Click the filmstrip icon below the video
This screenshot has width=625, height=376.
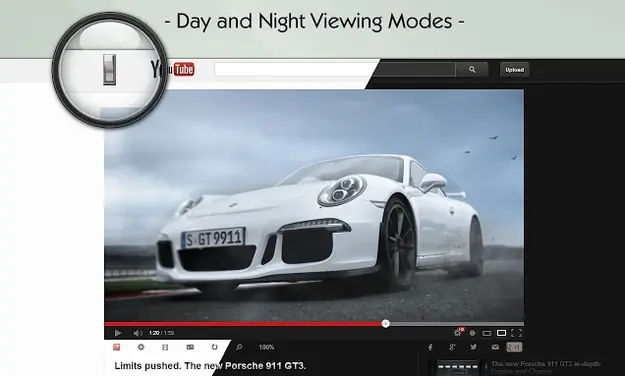[165, 347]
